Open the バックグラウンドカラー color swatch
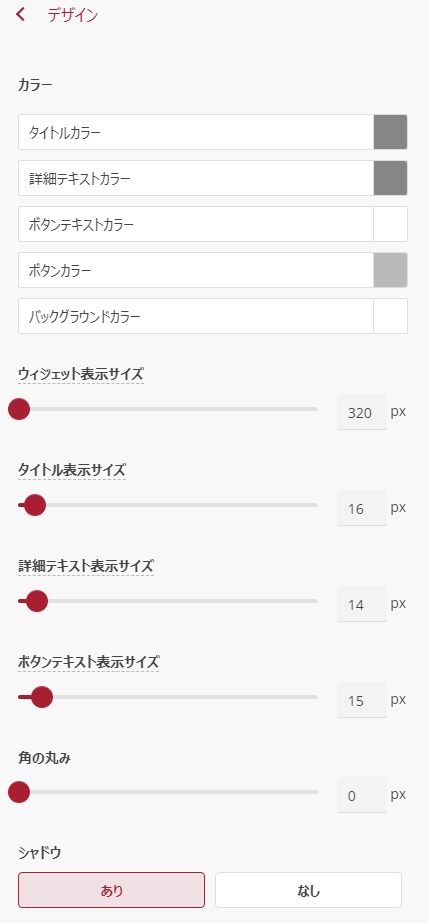 (x=390, y=316)
